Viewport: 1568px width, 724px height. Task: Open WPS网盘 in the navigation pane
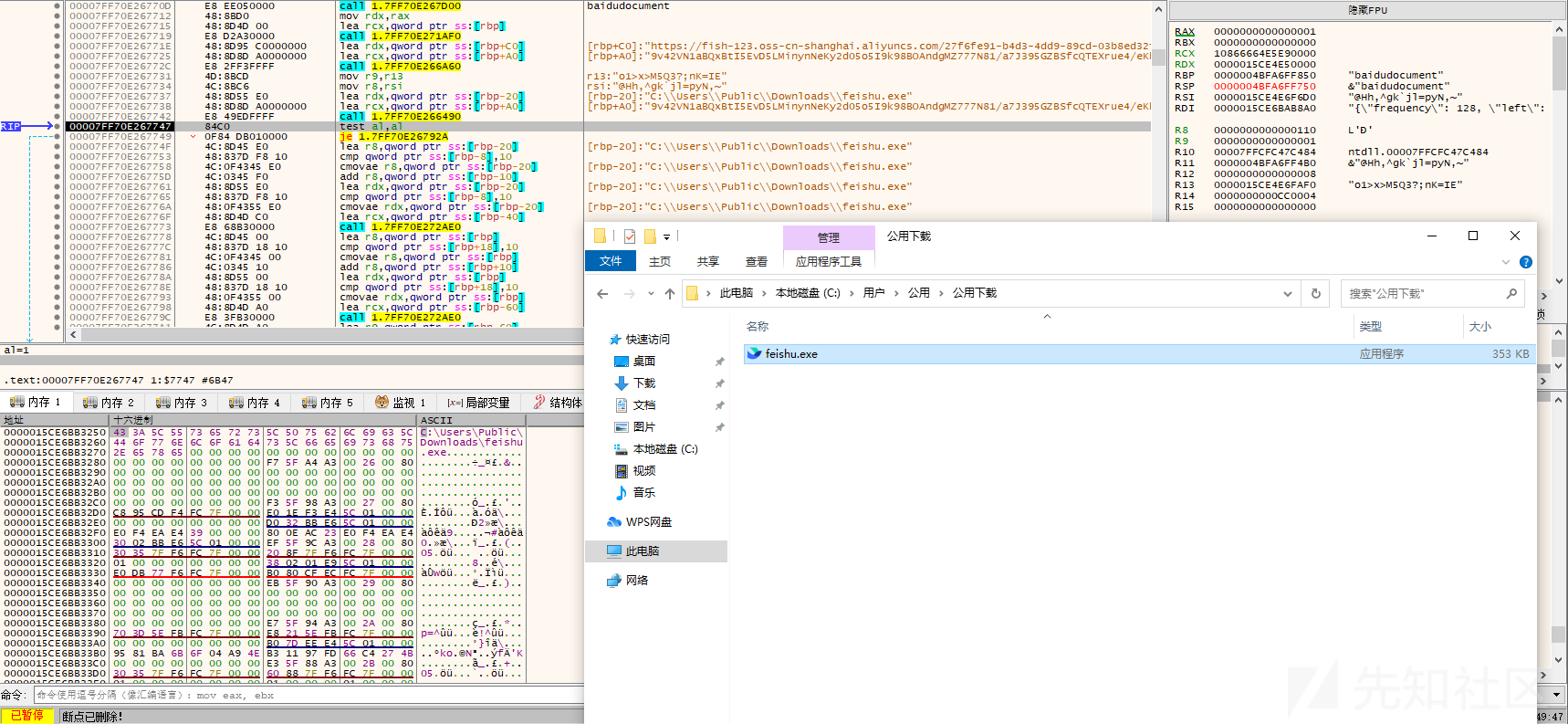point(648,522)
